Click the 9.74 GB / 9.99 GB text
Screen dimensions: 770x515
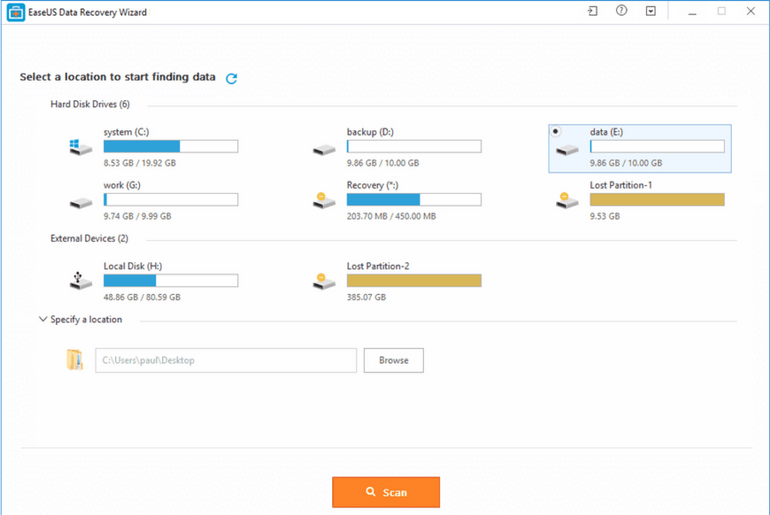138,216
